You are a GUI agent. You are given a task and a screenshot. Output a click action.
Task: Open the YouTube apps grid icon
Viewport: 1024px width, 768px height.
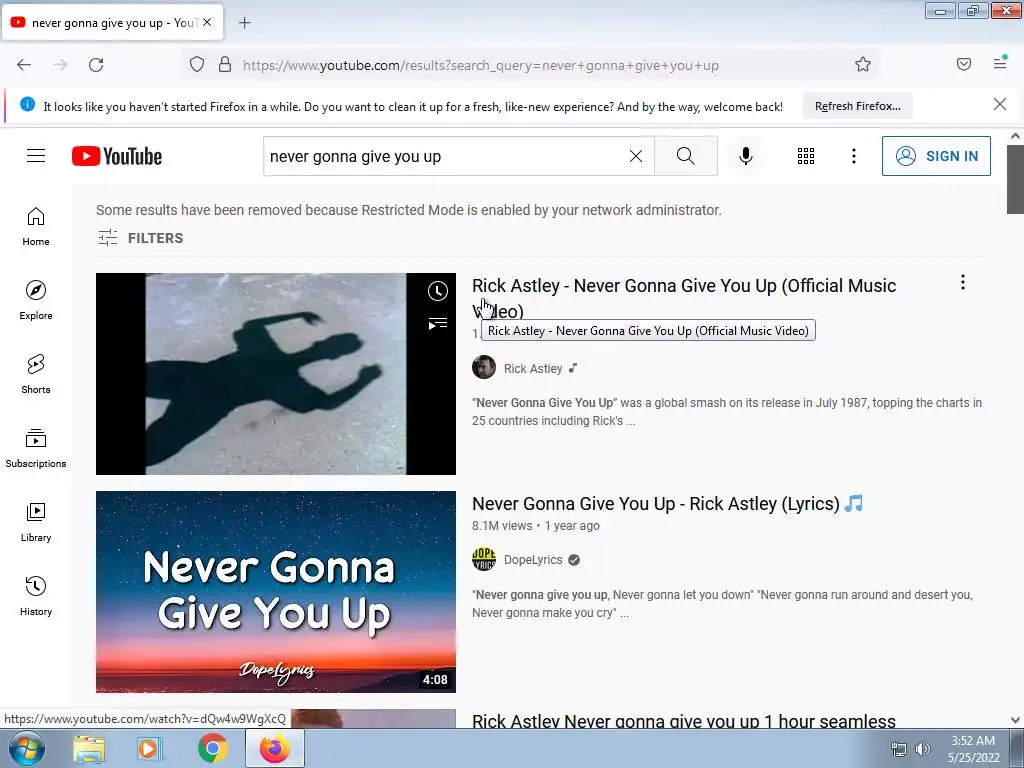click(x=806, y=156)
